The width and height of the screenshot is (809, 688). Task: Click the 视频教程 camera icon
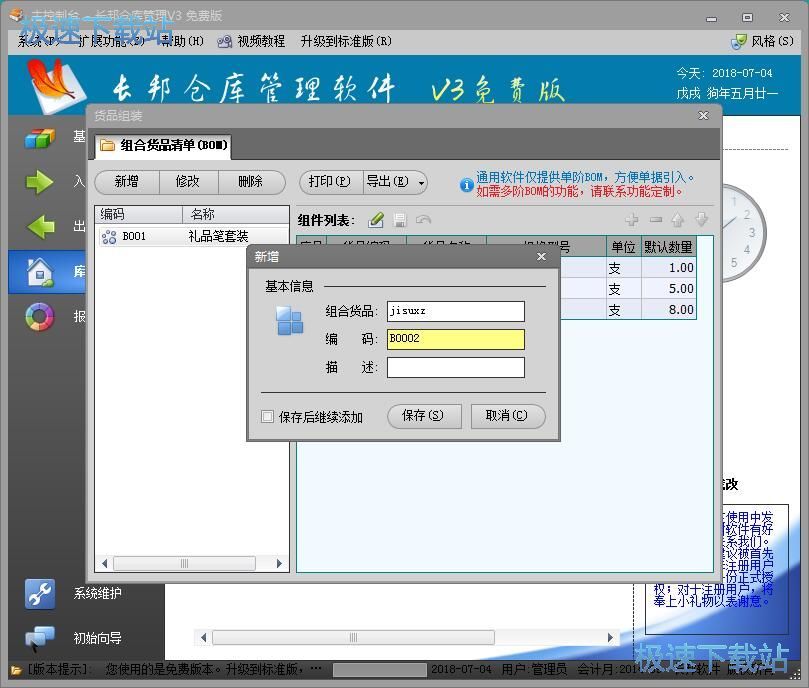[x=224, y=42]
